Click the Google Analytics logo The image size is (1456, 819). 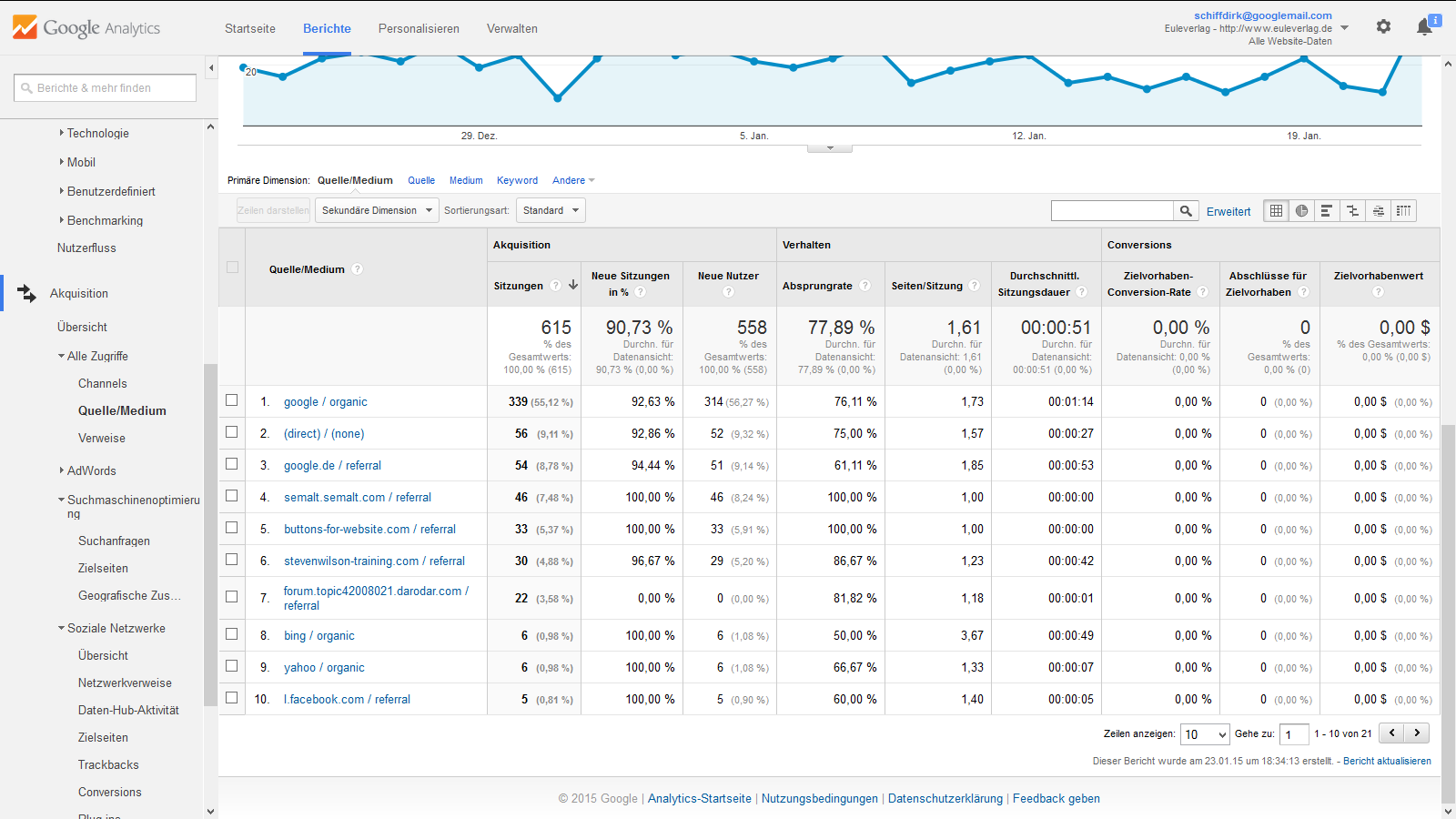point(87,27)
